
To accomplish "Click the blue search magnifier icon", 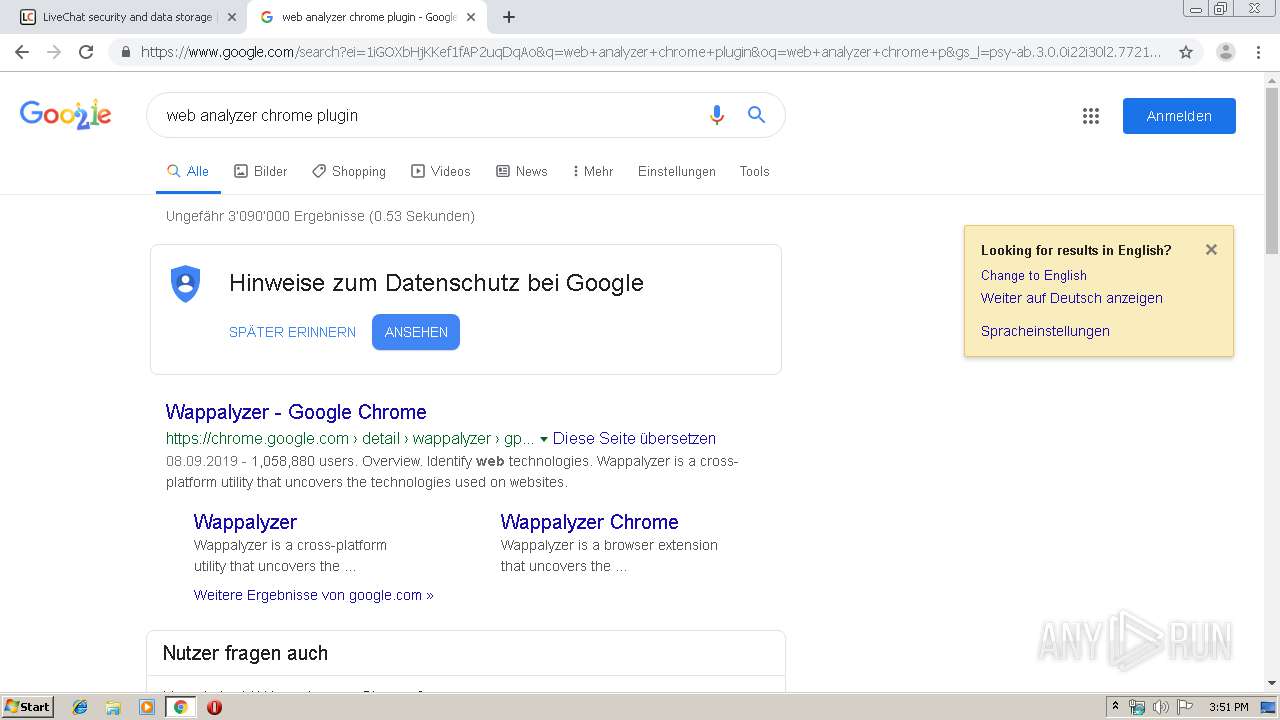I will (757, 115).
